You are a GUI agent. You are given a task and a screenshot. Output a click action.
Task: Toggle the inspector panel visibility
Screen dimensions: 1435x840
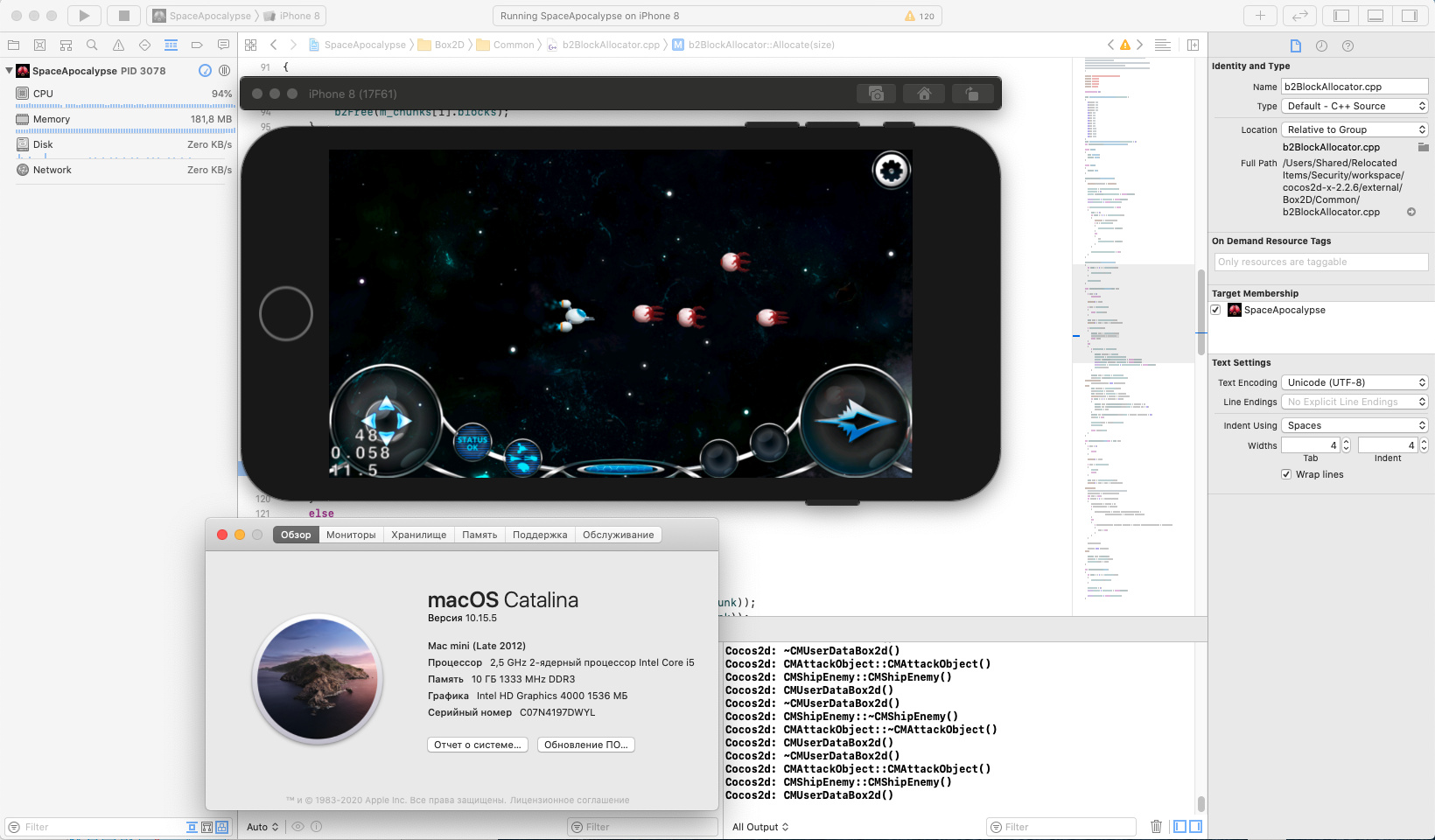pos(1410,16)
